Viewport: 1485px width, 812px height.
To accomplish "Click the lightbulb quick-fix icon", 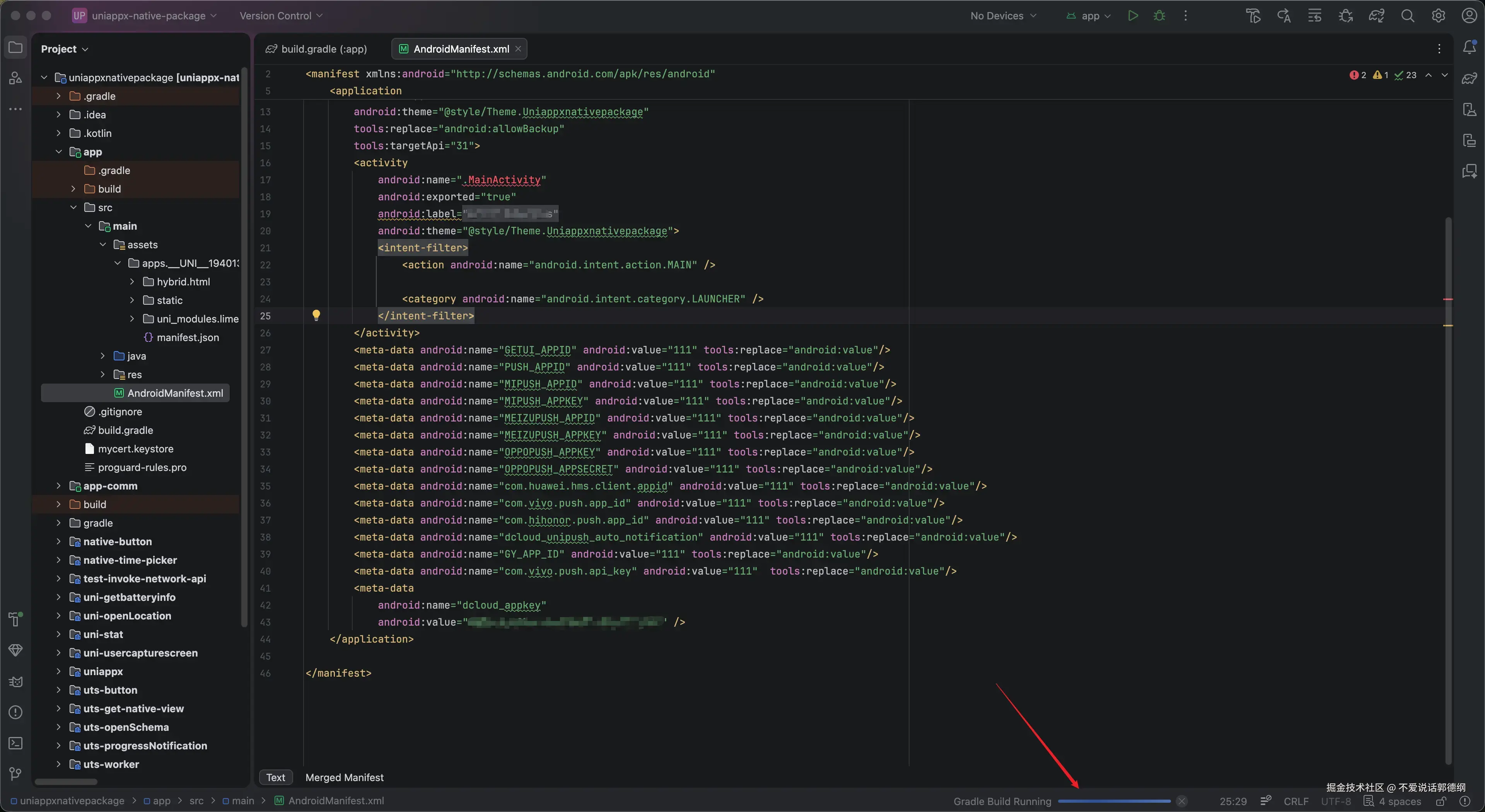I will pos(316,315).
